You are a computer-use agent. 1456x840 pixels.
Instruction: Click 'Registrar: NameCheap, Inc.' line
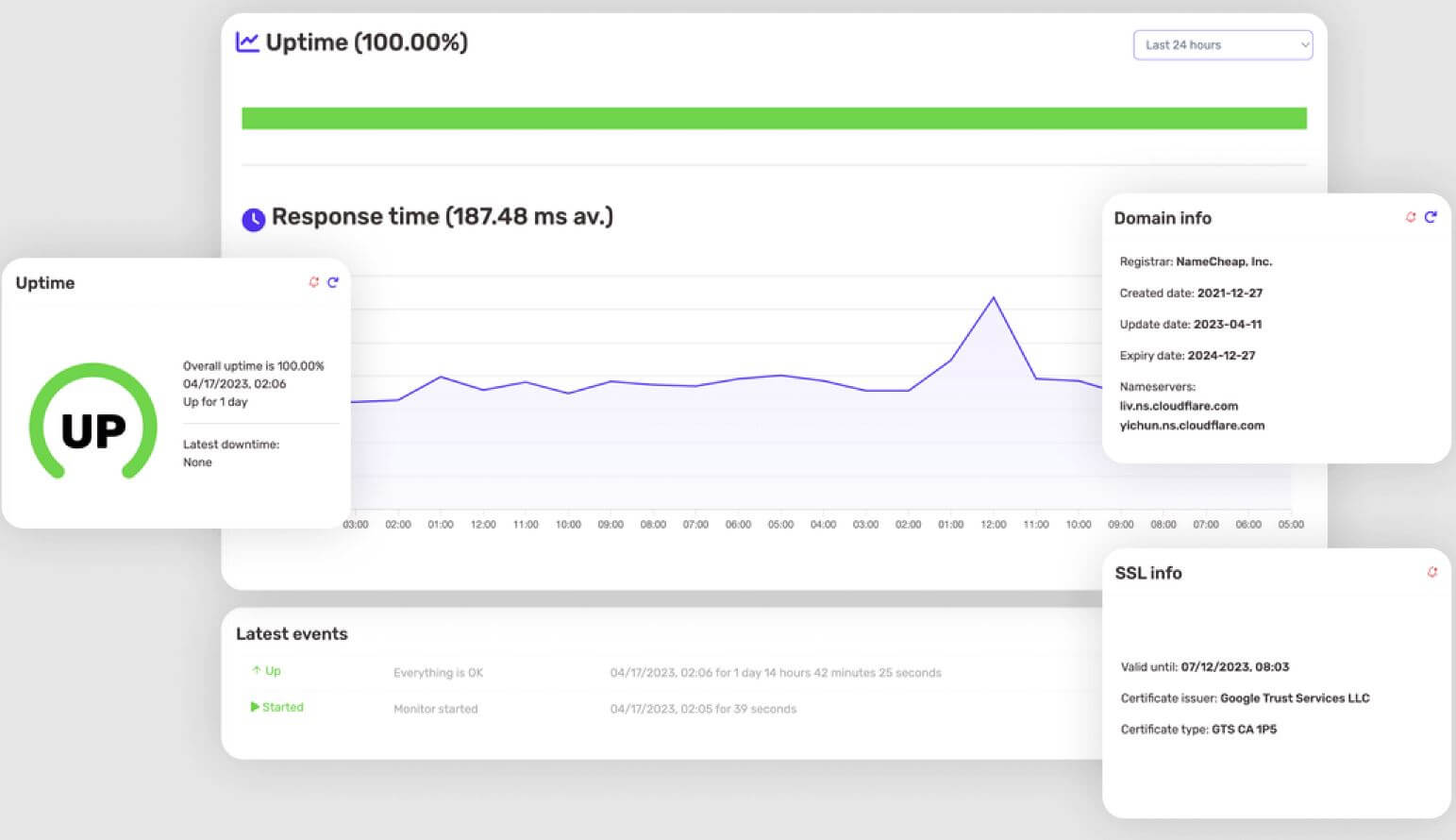click(1196, 261)
